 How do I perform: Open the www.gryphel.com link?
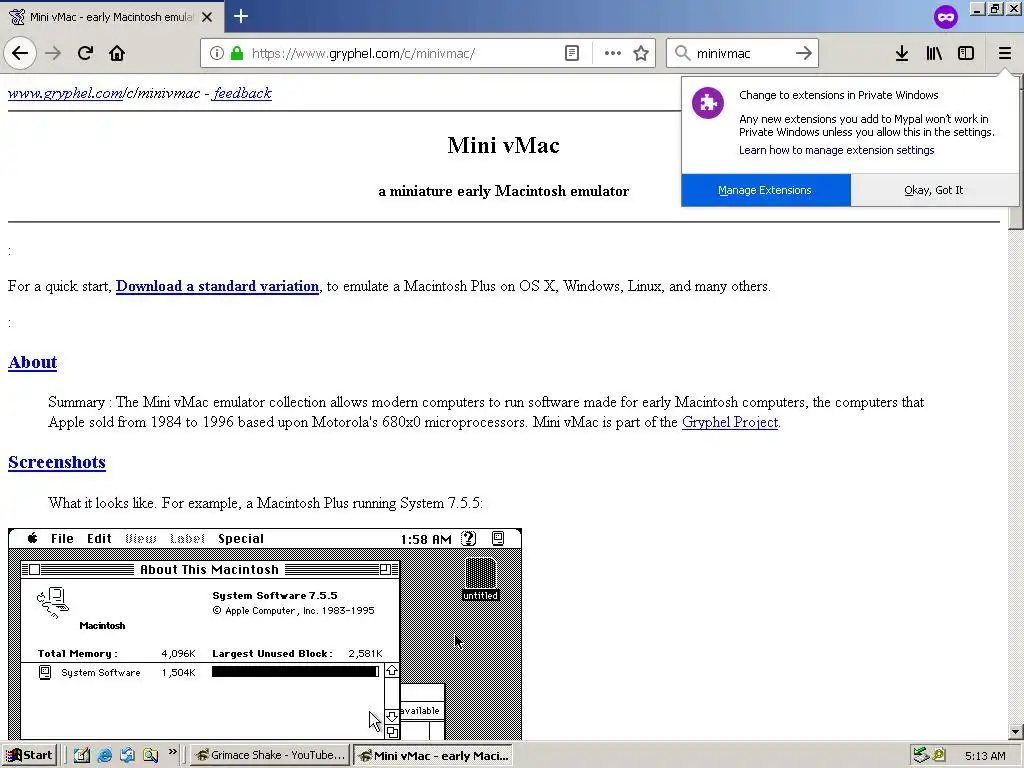tap(65, 93)
